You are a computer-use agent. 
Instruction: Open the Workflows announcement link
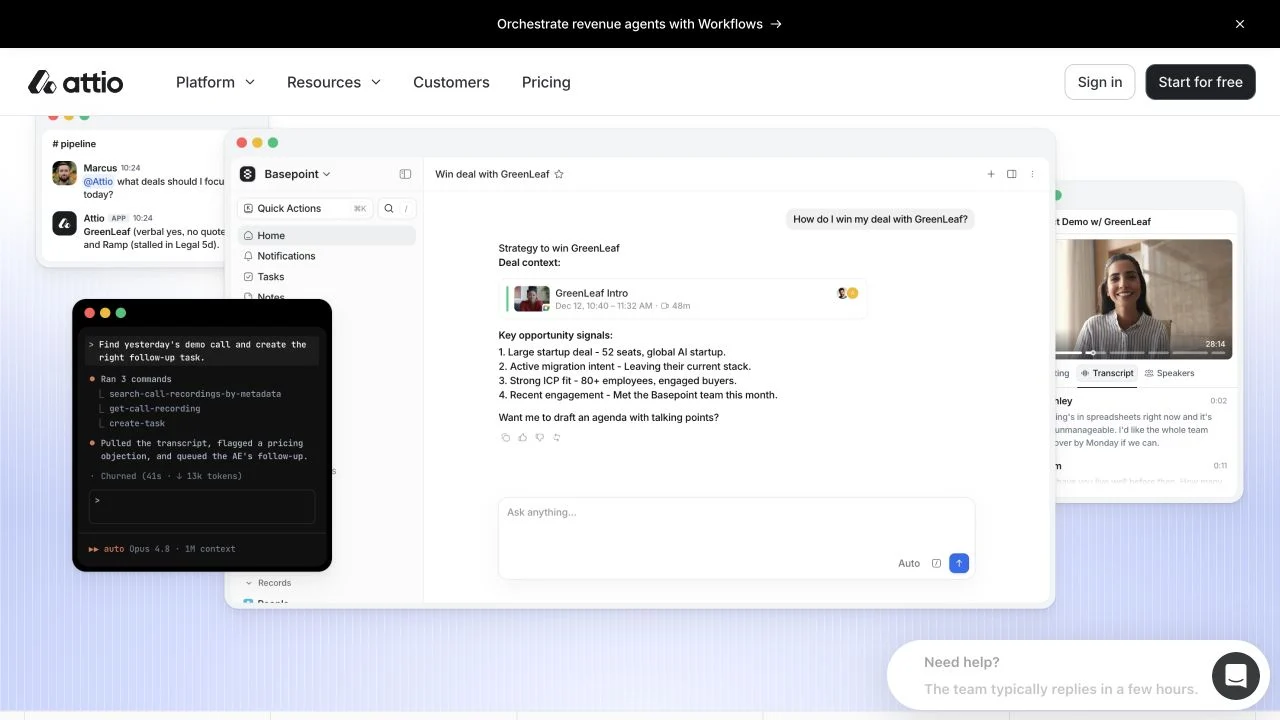click(x=639, y=24)
